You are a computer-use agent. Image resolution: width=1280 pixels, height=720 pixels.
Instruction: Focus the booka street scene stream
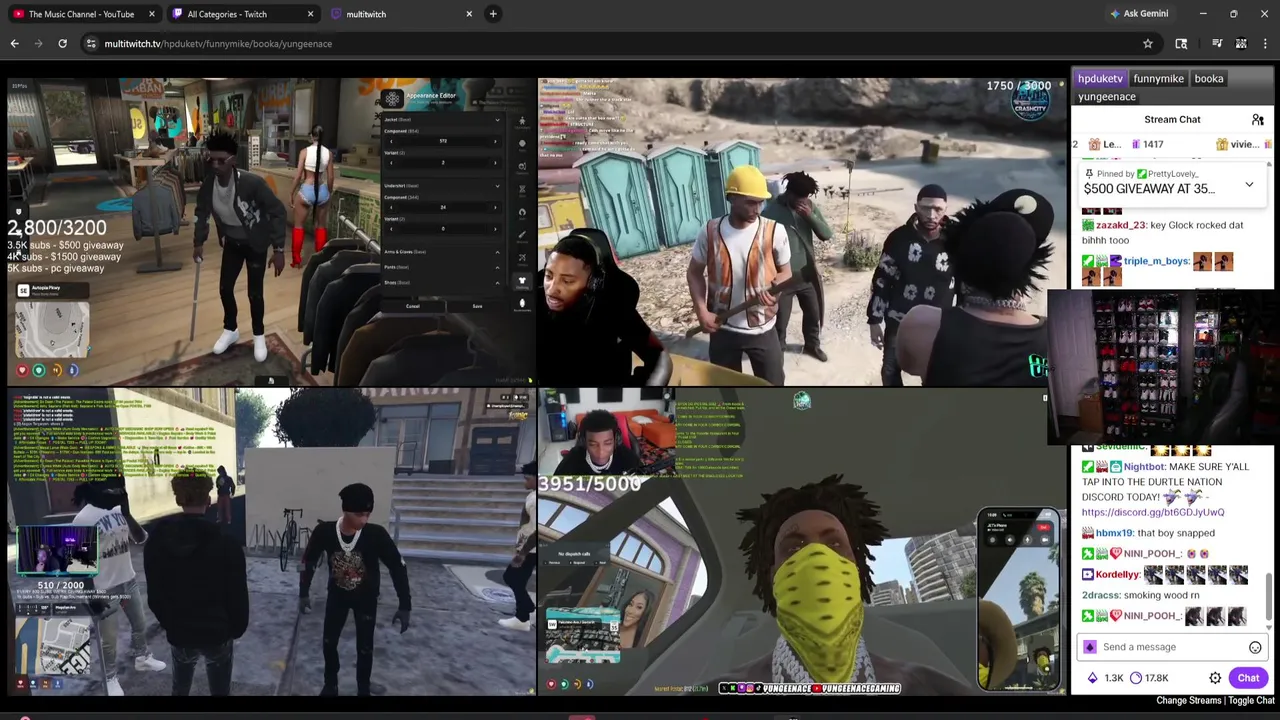click(x=271, y=542)
